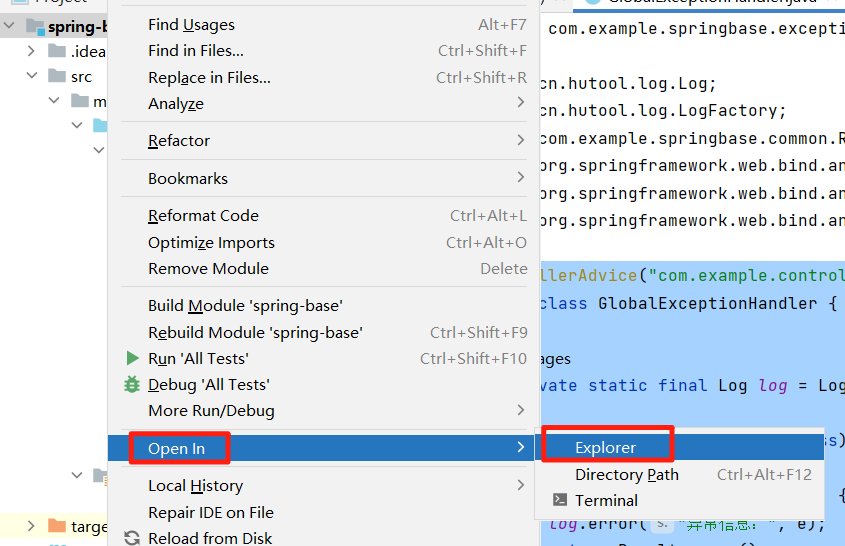This screenshot has height=546, width=845.
Task: Select Replace in Files... menu item
Action: [x=324, y=78]
